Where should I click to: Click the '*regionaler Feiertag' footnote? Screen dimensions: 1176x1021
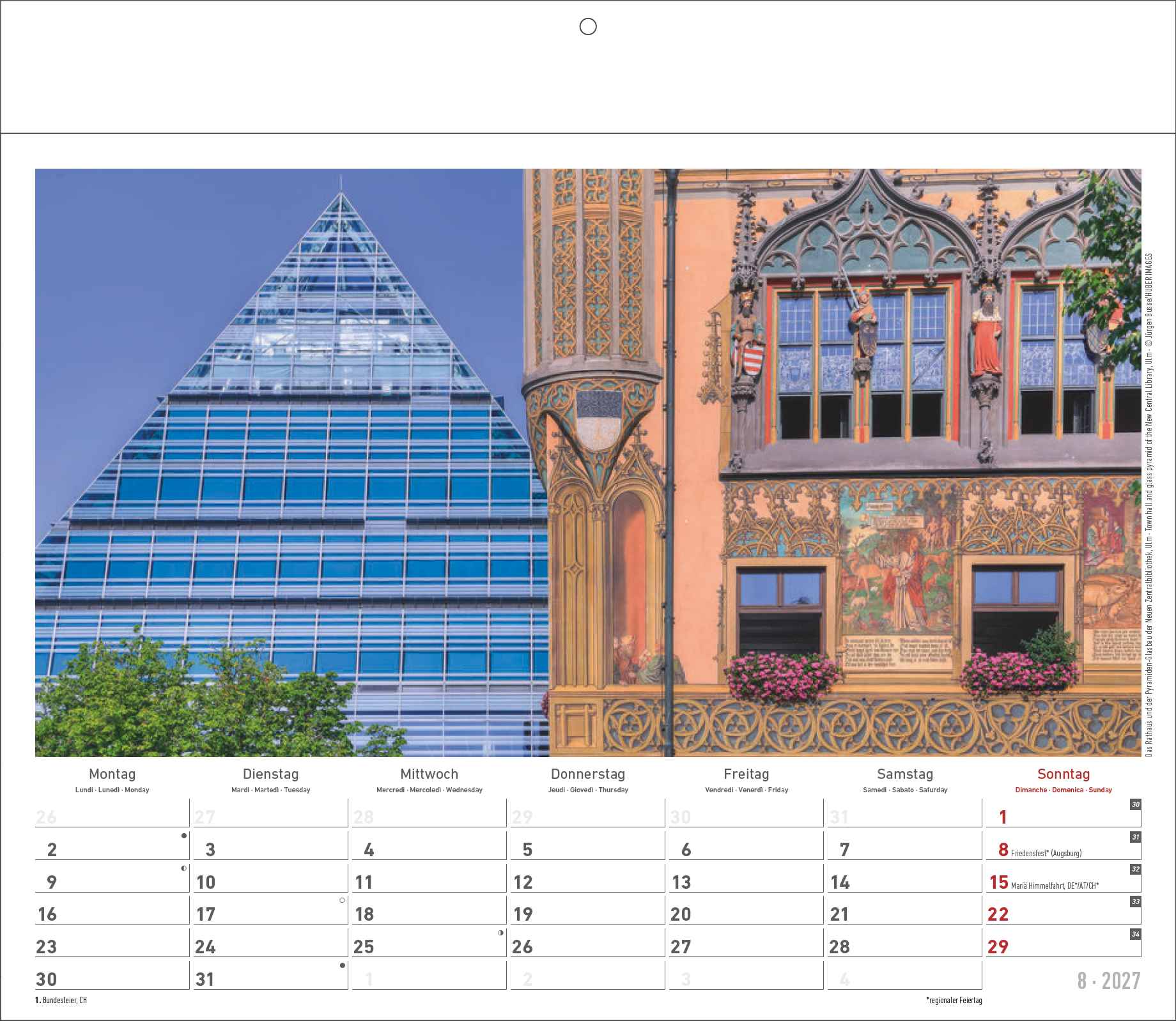point(954,1000)
